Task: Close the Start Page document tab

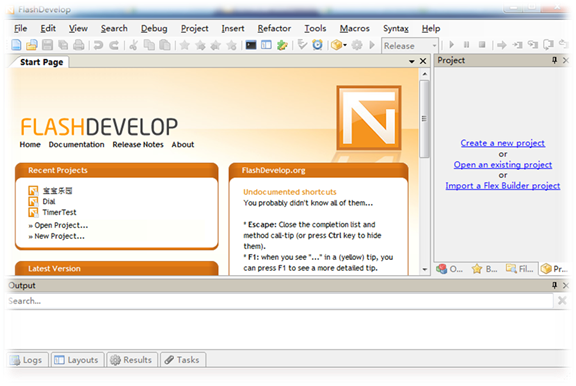Action: pos(423,61)
